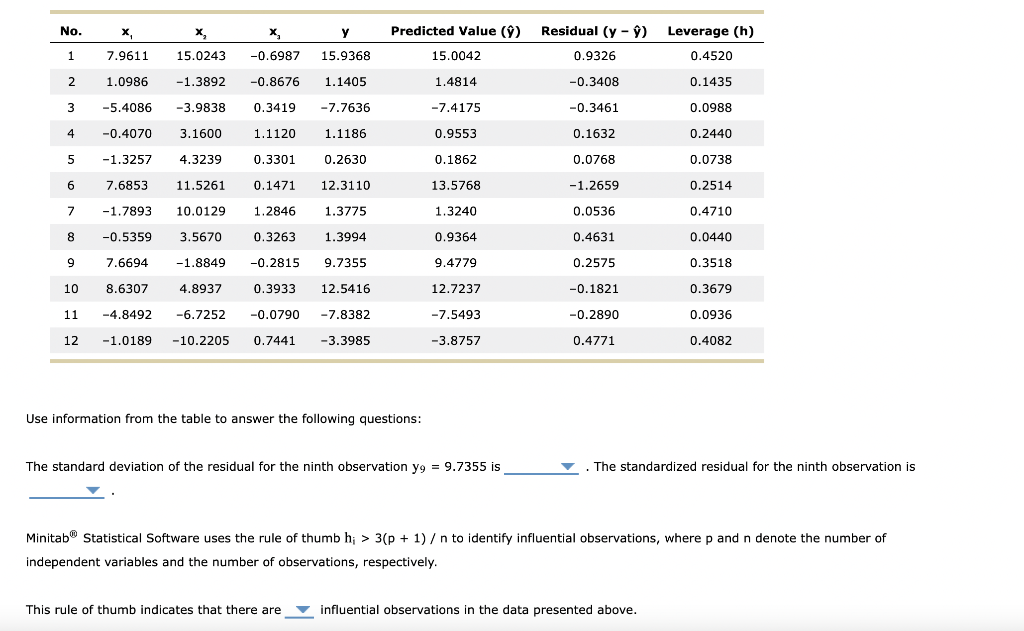The width and height of the screenshot is (1024, 631).
Task: Click the triangle next to influential observations text
Action: [300, 610]
